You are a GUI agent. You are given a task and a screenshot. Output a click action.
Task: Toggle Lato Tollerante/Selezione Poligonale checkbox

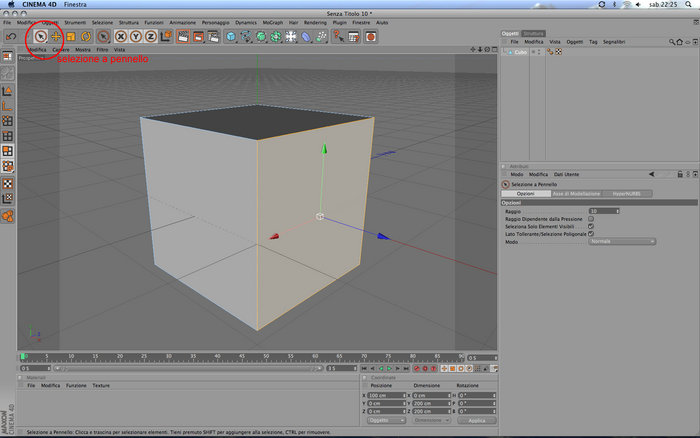coord(591,234)
